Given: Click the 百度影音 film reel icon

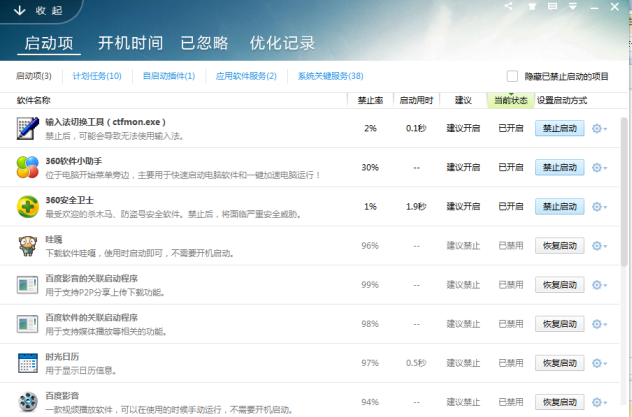Looking at the screenshot, I should tap(27, 401).
